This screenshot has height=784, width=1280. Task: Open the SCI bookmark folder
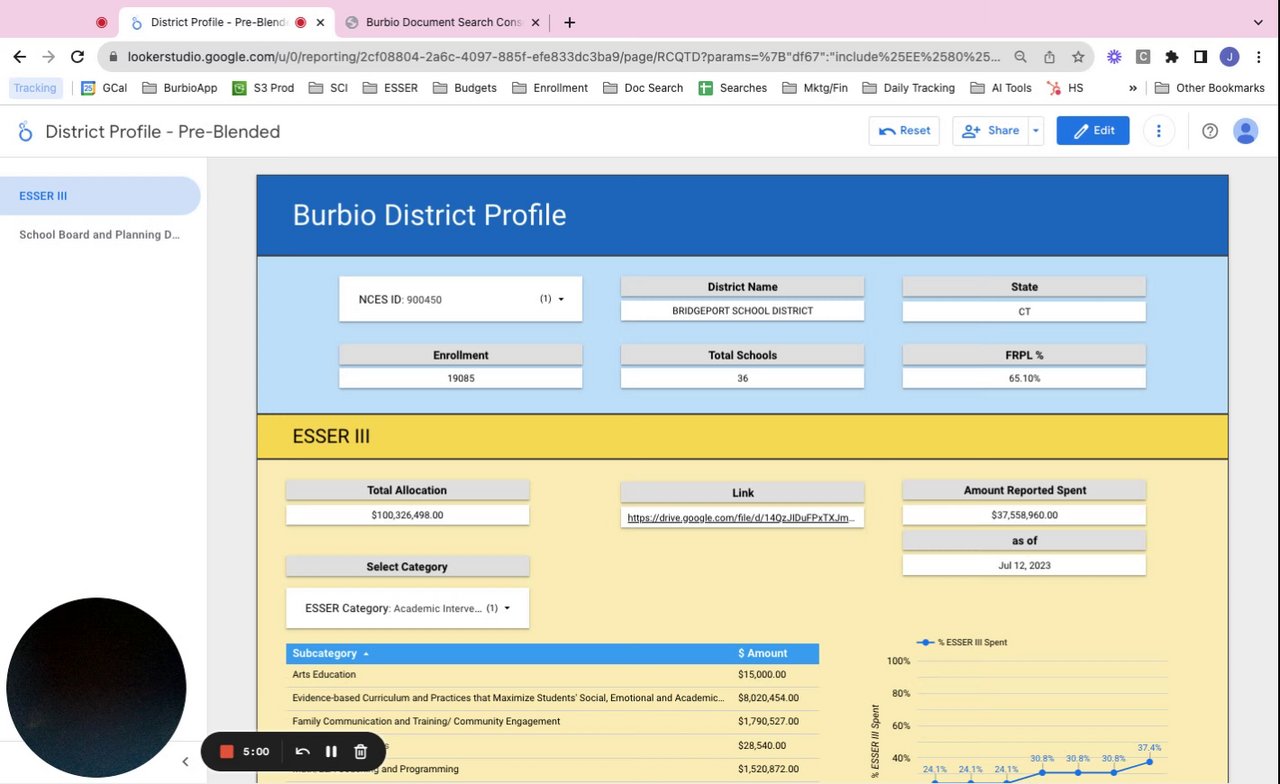pyautogui.click(x=328, y=88)
